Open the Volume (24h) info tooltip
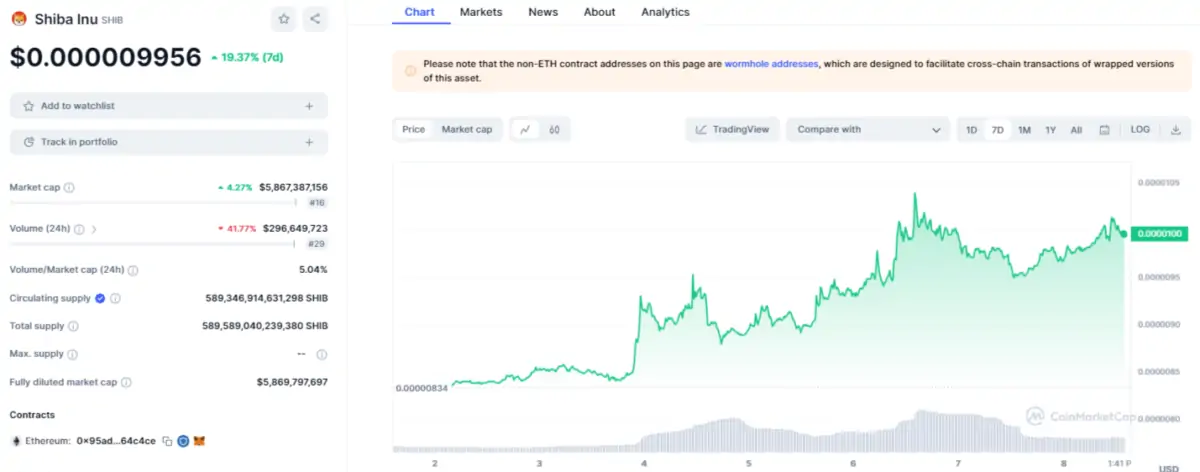The height and width of the screenshot is (472, 1200). 79,228
